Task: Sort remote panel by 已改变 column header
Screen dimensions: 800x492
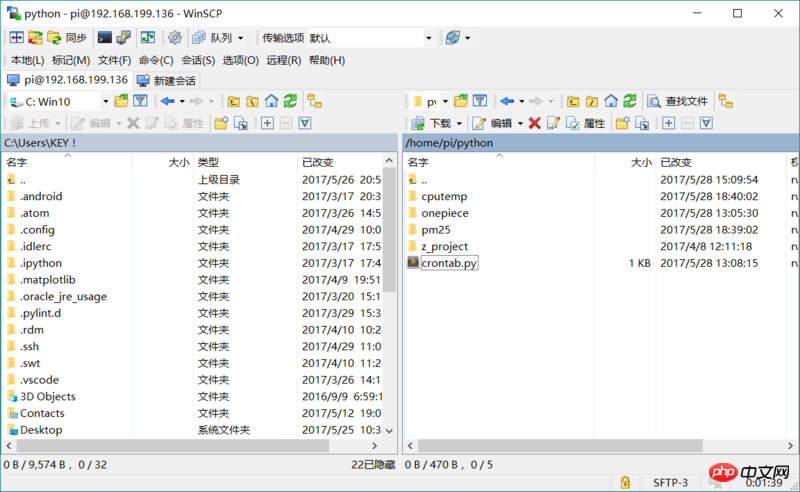Action: 721,162
